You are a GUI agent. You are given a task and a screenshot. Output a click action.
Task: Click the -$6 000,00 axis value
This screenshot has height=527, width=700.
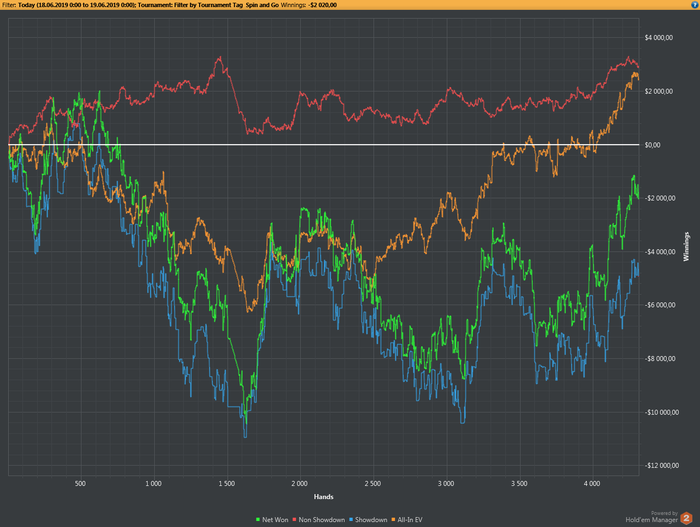coord(660,305)
